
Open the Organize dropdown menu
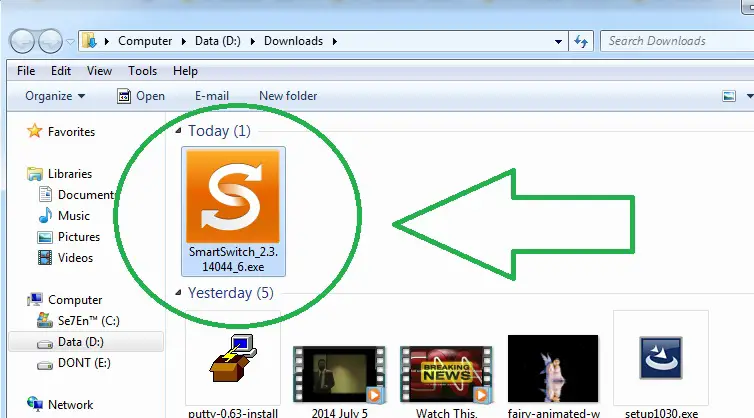point(55,96)
